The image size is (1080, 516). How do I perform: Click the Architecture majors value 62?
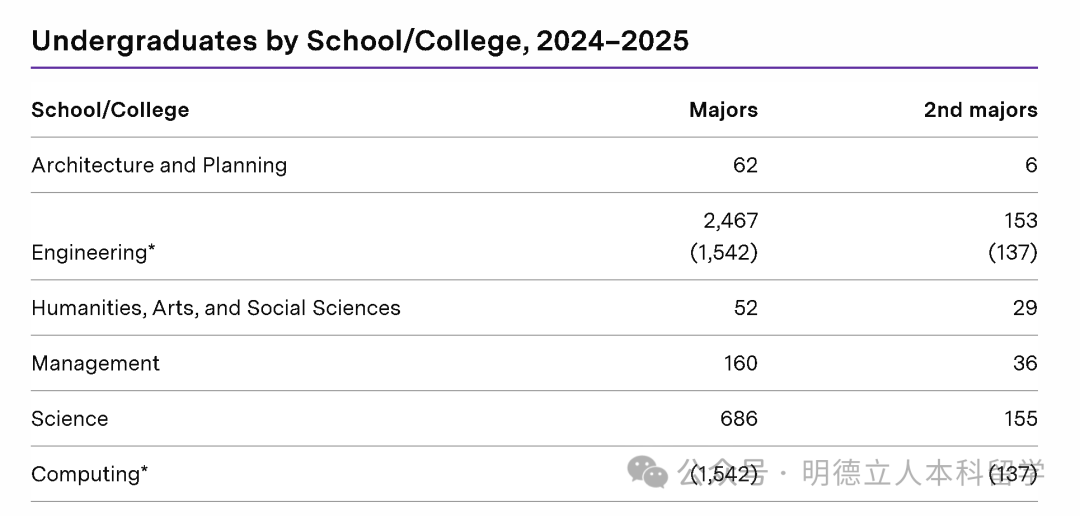[745, 165]
